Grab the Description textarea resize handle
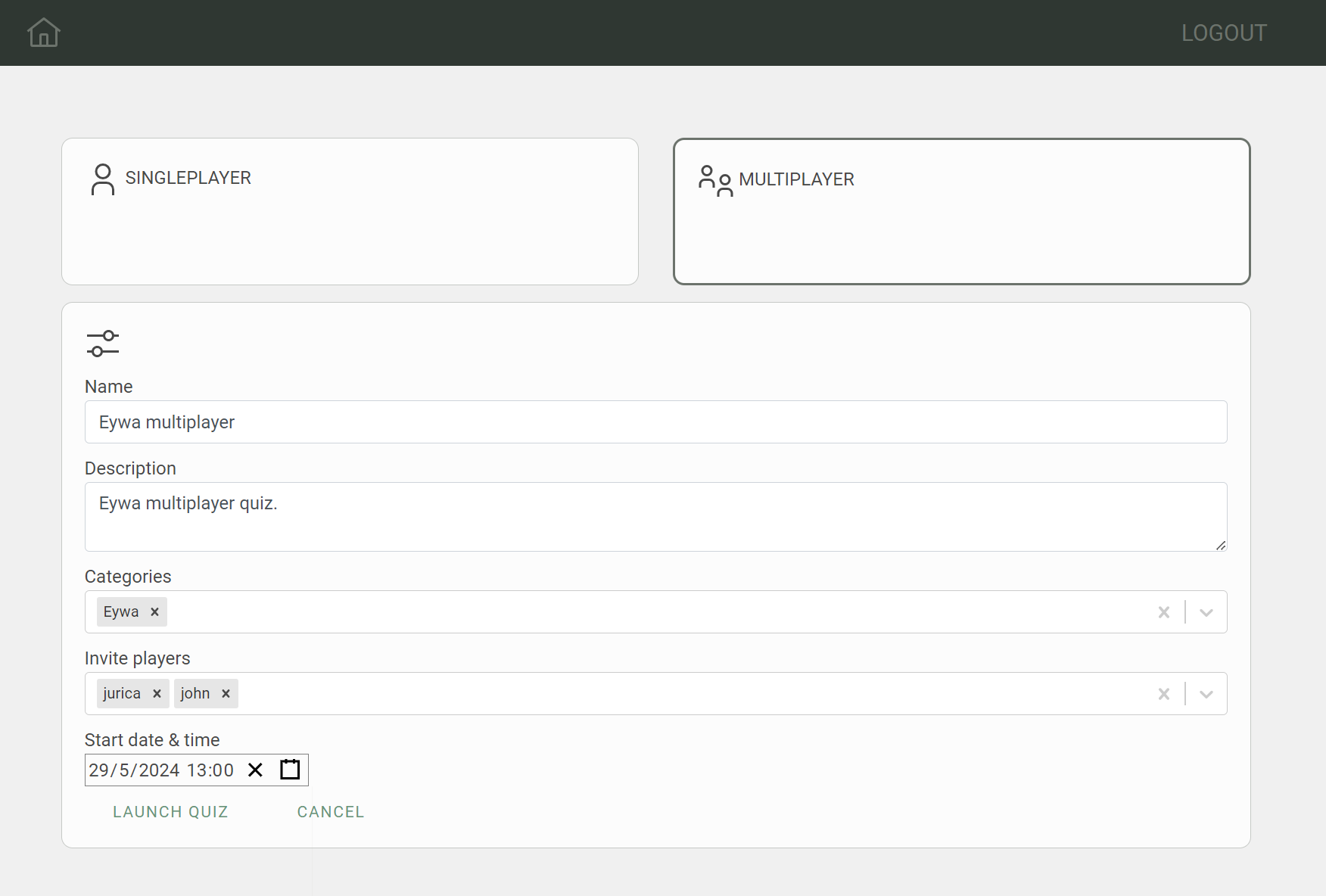This screenshot has height=896, width=1326. pyautogui.click(x=1220, y=545)
